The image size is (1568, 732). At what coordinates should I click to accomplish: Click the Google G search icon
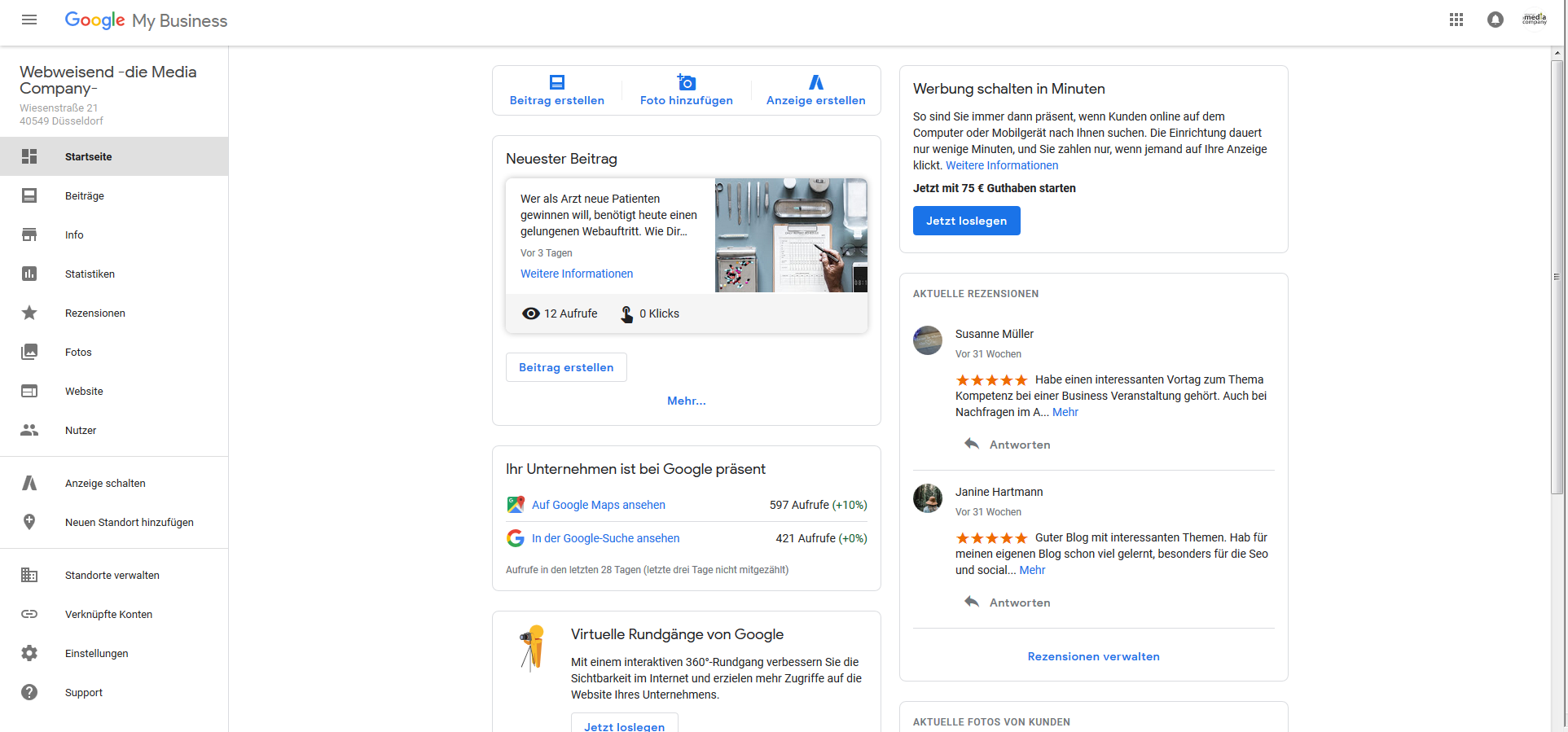(516, 538)
